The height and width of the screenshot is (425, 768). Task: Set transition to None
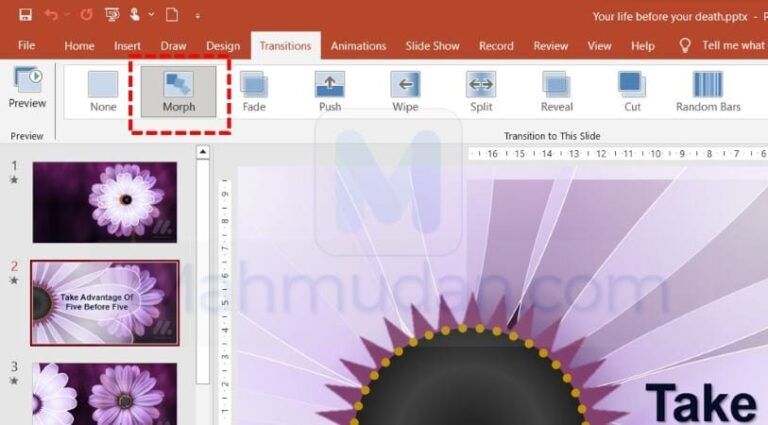pos(103,90)
